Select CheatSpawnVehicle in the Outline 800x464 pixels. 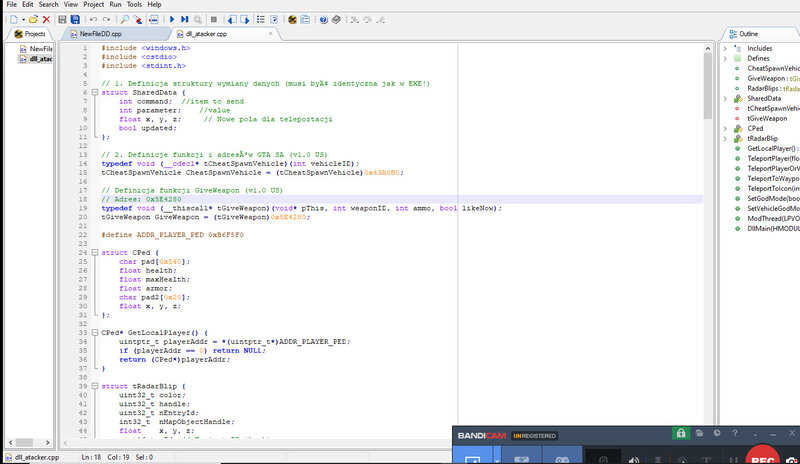pos(773,68)
